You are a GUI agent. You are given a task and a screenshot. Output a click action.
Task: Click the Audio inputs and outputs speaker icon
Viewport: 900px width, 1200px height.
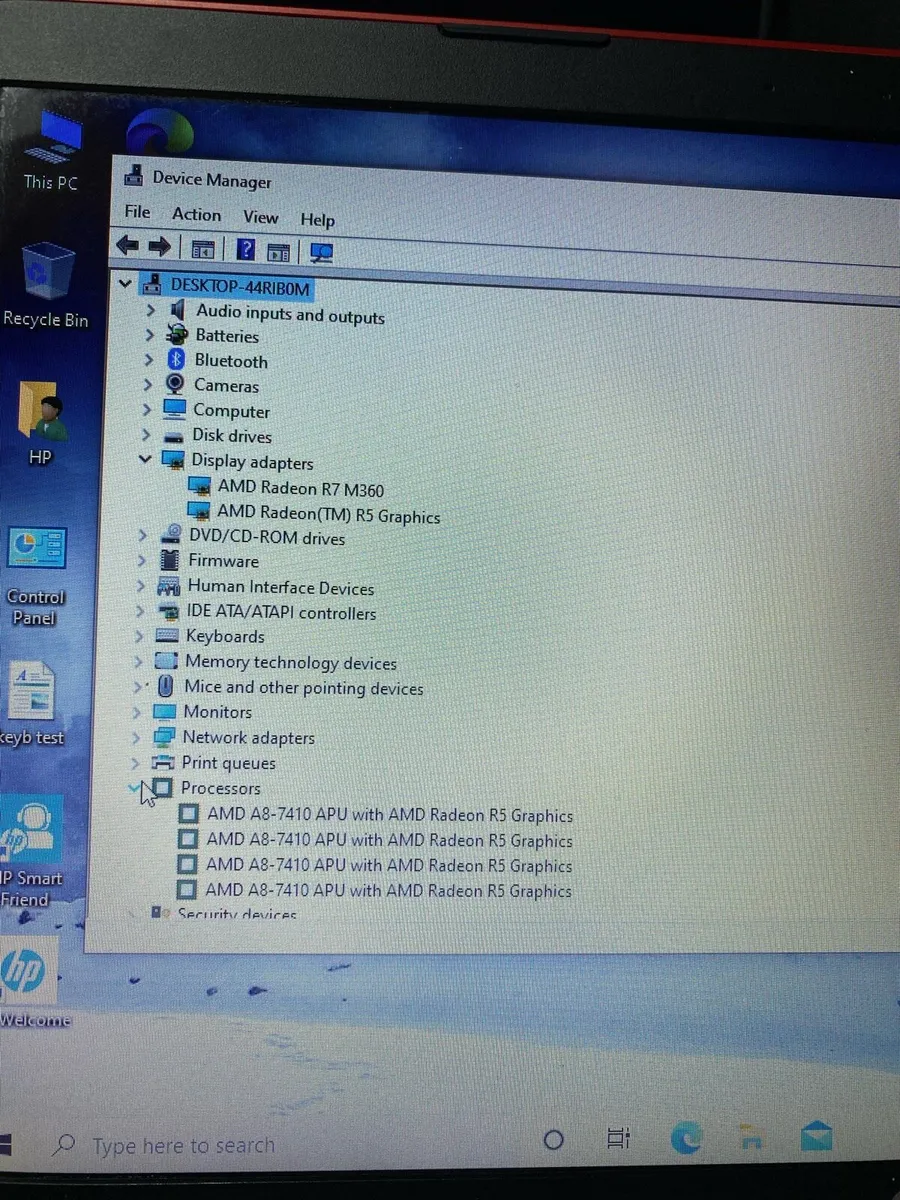click(x=178, y=310)
